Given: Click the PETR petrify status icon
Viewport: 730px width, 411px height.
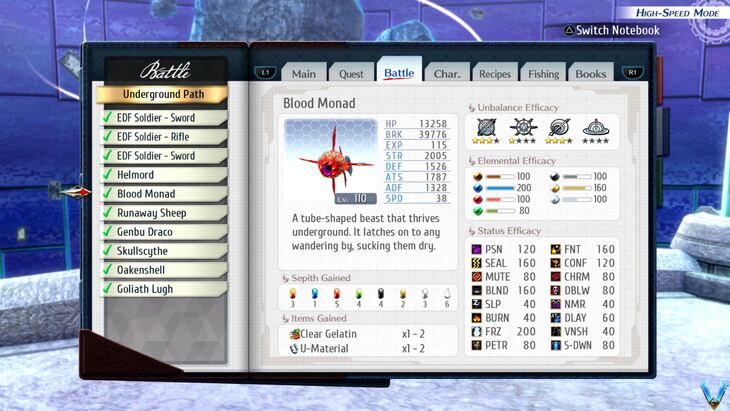Looking at the screenshot, I should (x=476, y=345).
